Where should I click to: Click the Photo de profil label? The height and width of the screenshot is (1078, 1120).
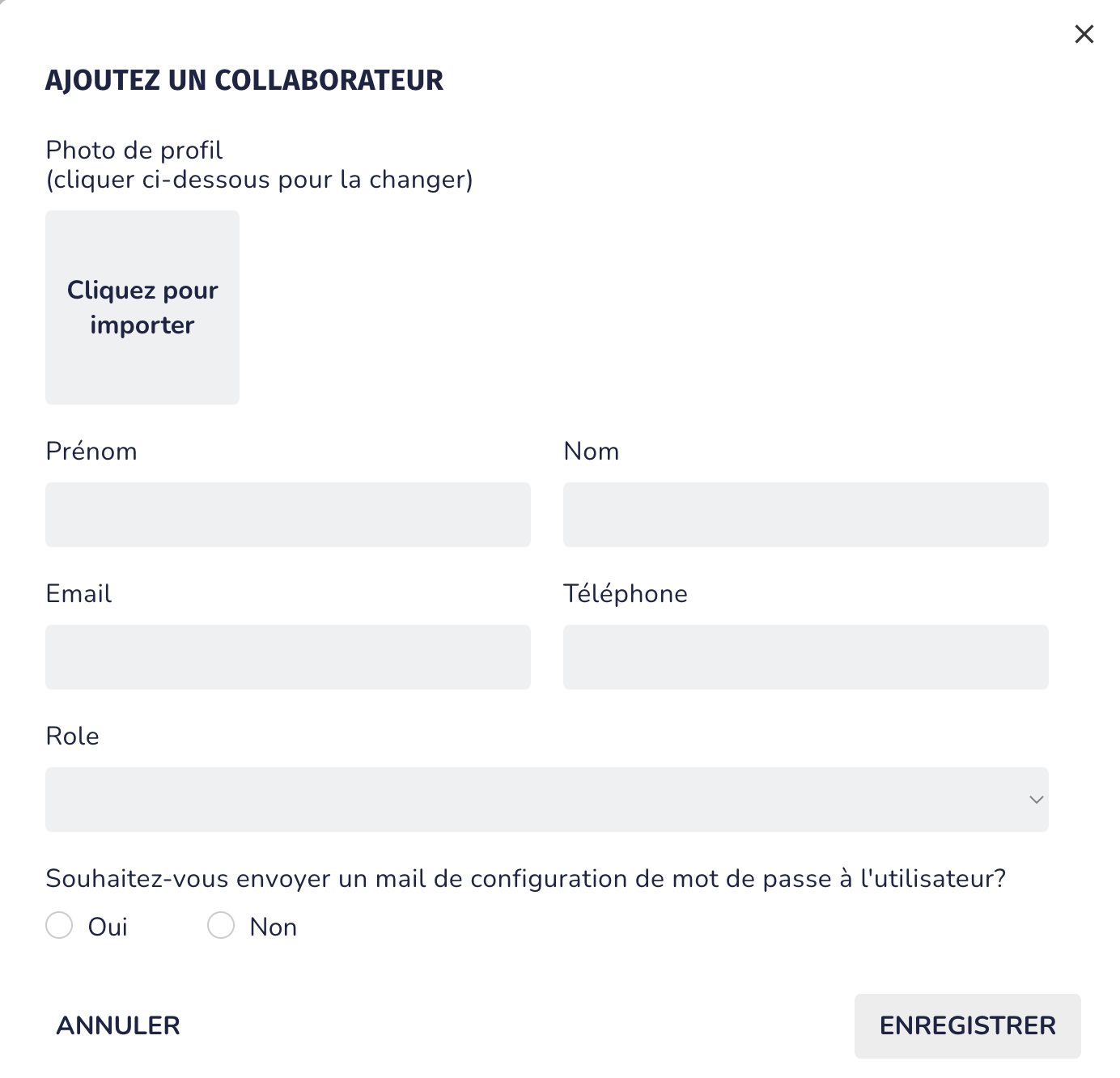[x=134, y=151]
